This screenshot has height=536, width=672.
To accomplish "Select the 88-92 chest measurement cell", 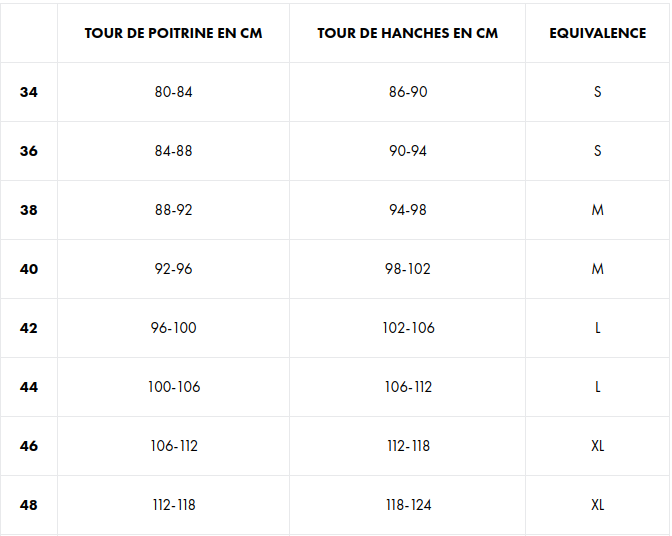I will click(x=173, y=210).
